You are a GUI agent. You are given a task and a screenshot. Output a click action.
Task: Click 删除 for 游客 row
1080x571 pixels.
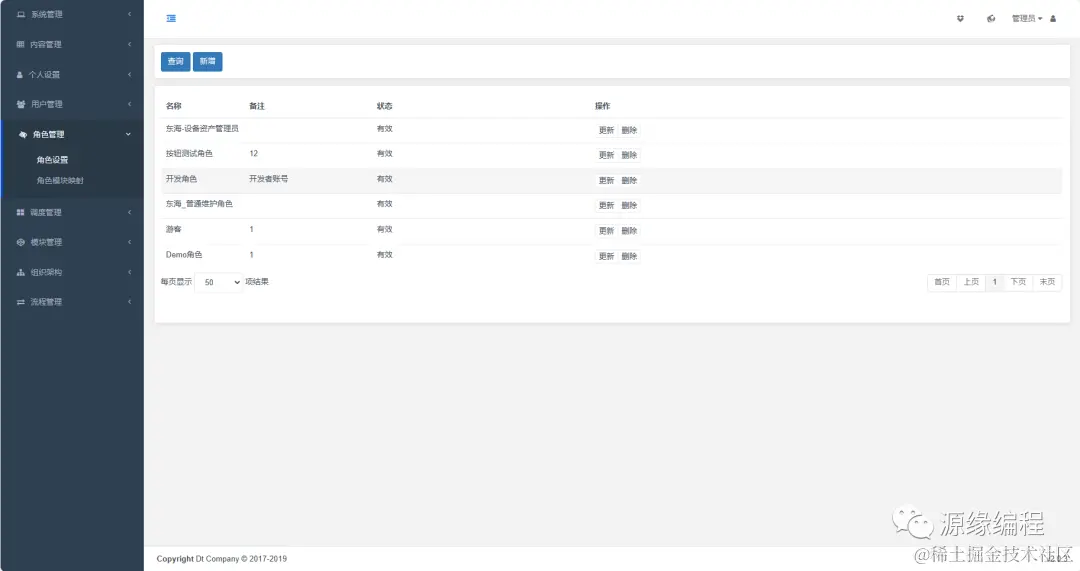point(629,231)
